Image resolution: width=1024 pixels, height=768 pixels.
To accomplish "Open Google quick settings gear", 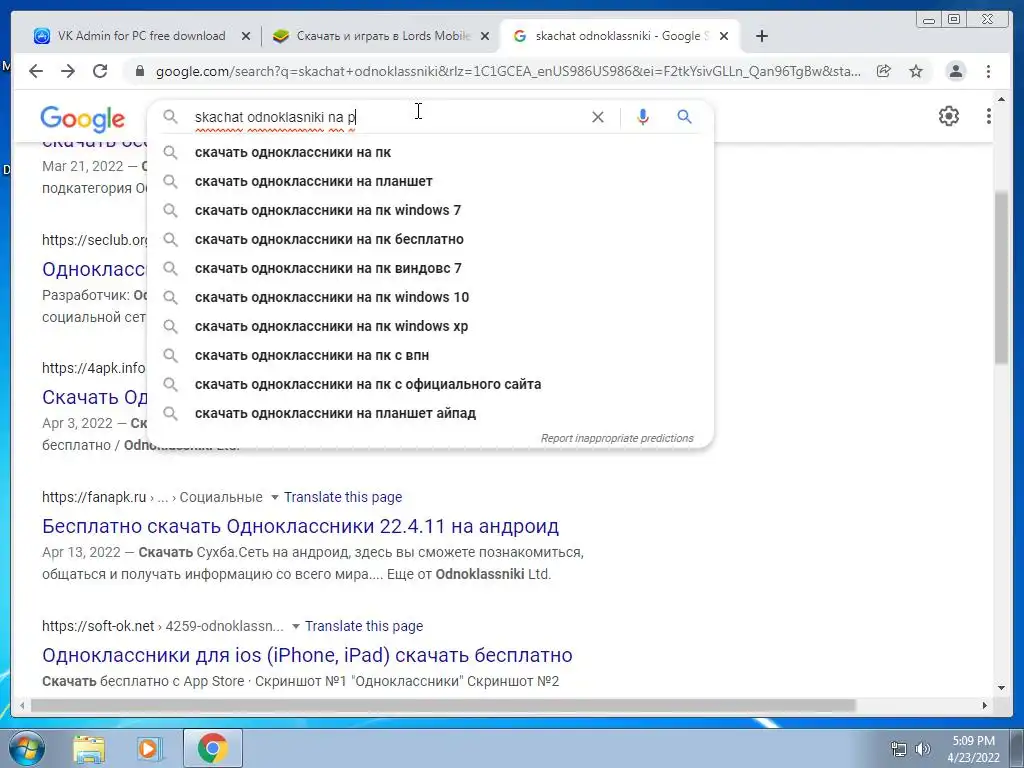I will pos(949,116).
